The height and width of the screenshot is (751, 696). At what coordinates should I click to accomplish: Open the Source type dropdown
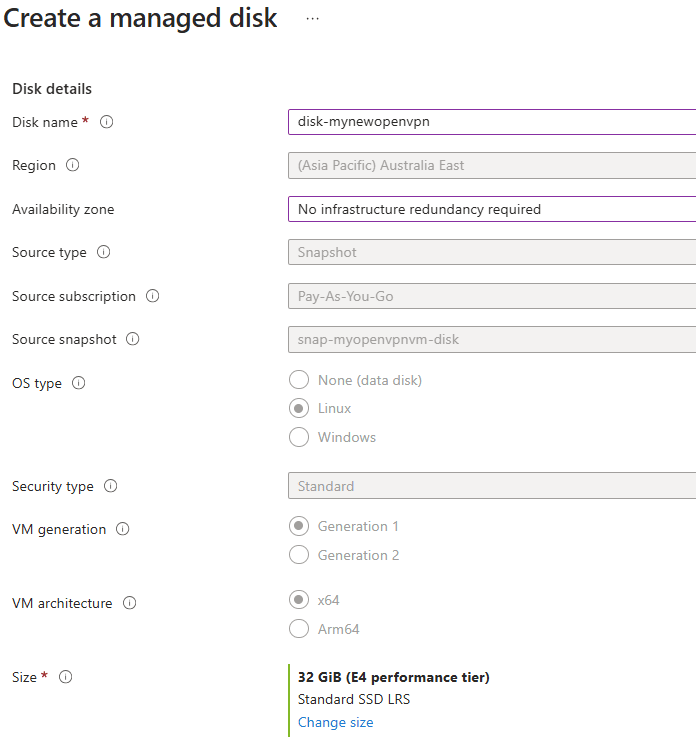[491, 252]
